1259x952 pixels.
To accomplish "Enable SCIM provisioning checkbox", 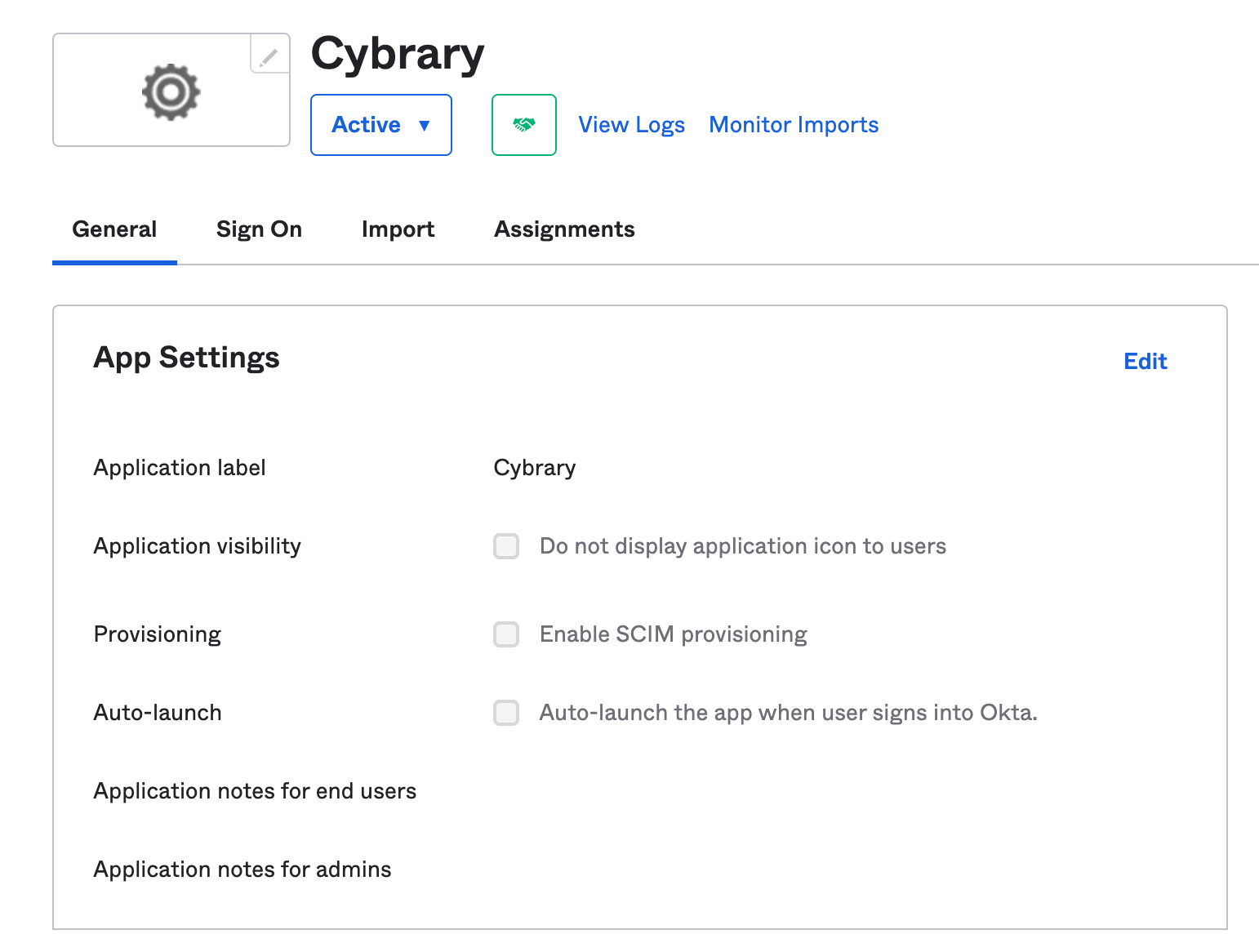I will point(506,634).
